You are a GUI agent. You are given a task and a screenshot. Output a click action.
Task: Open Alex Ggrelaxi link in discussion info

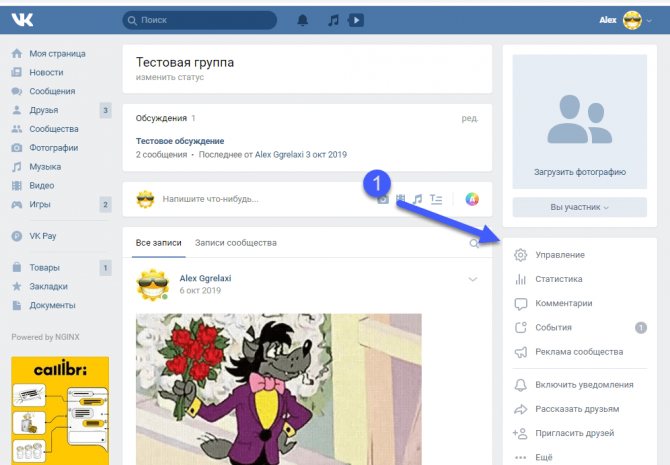click(x=279, y=155)
